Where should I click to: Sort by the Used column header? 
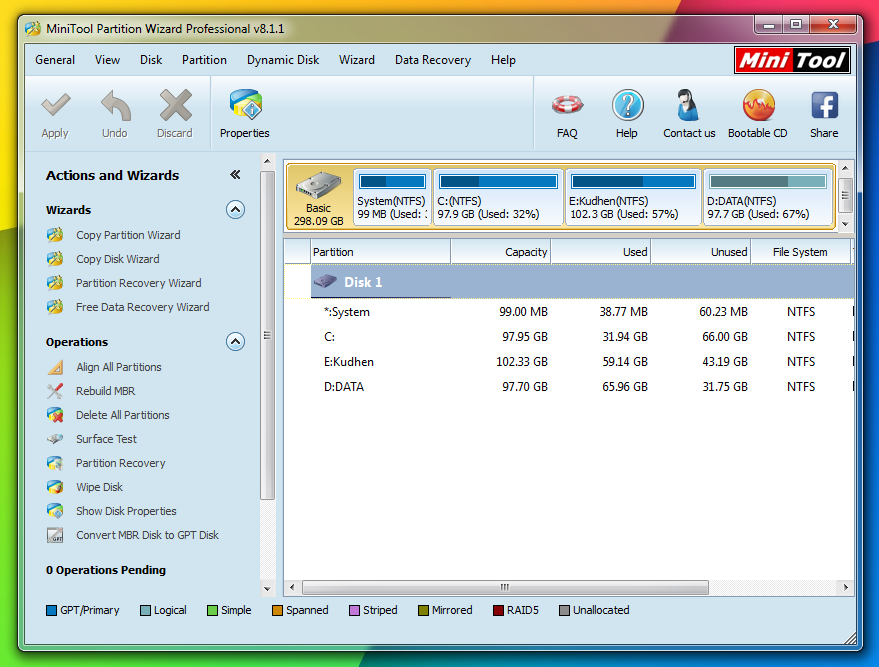pyautogui.click(x=600, y=252)
